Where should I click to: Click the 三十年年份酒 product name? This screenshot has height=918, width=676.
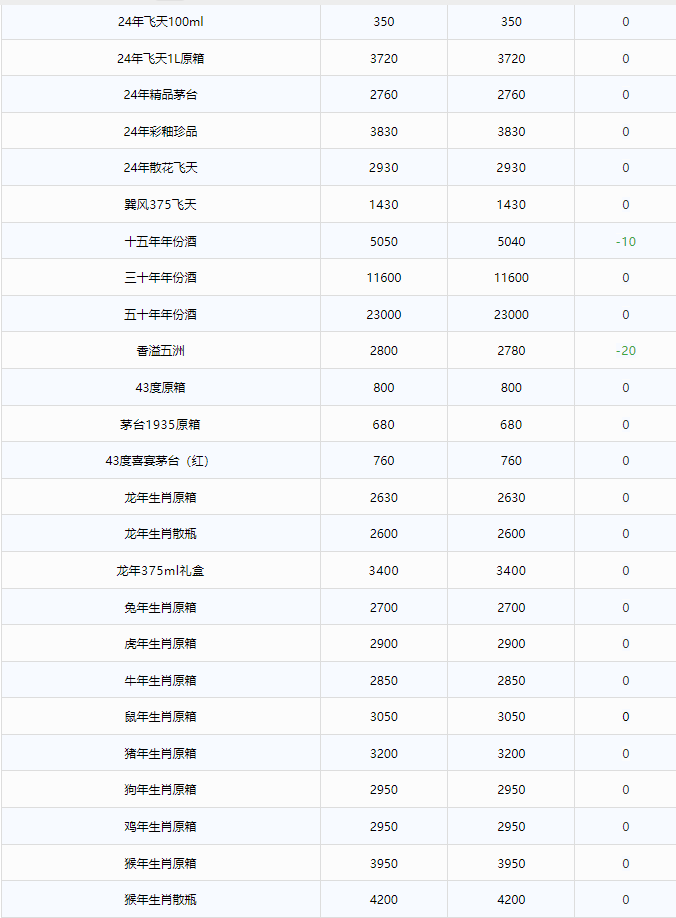point(160,278)
